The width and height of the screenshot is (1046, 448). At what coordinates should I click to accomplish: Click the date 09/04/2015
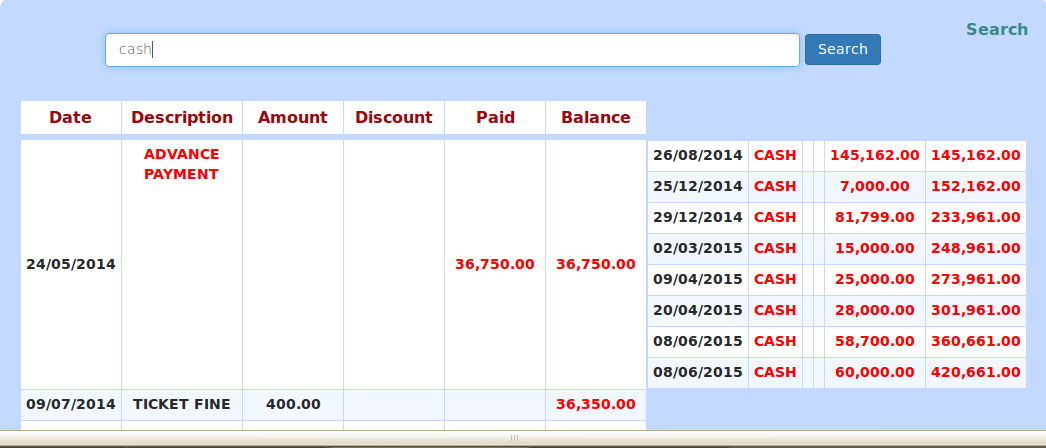point(698,279)
